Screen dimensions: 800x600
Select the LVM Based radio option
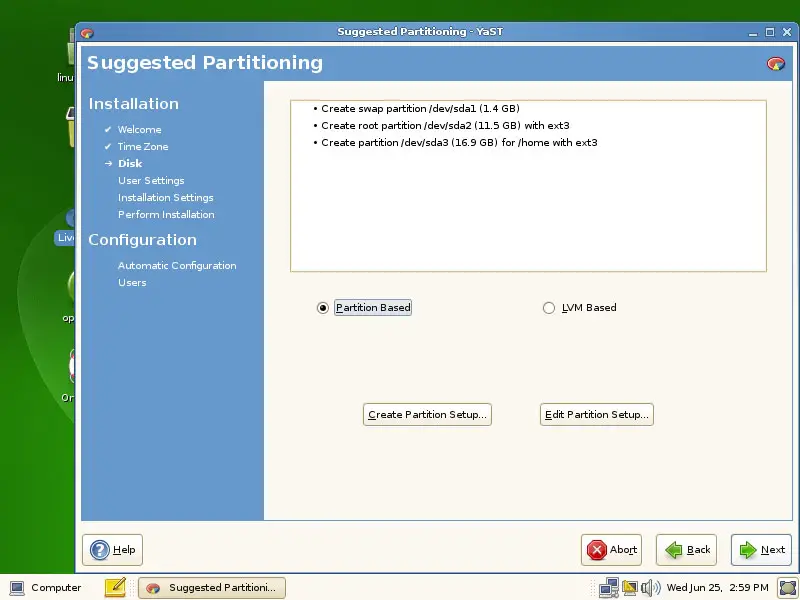548,308
